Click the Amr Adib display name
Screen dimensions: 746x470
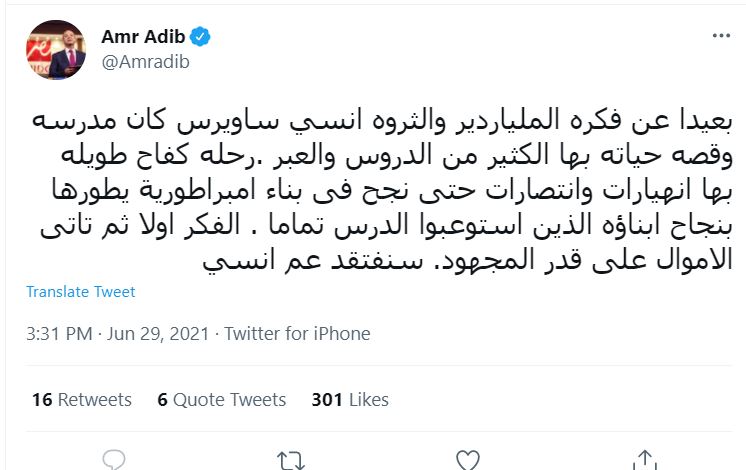tap(141, 37)
